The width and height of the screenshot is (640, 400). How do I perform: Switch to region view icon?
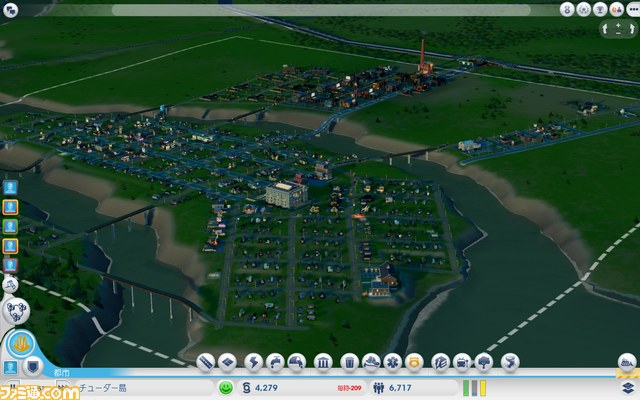16,311
